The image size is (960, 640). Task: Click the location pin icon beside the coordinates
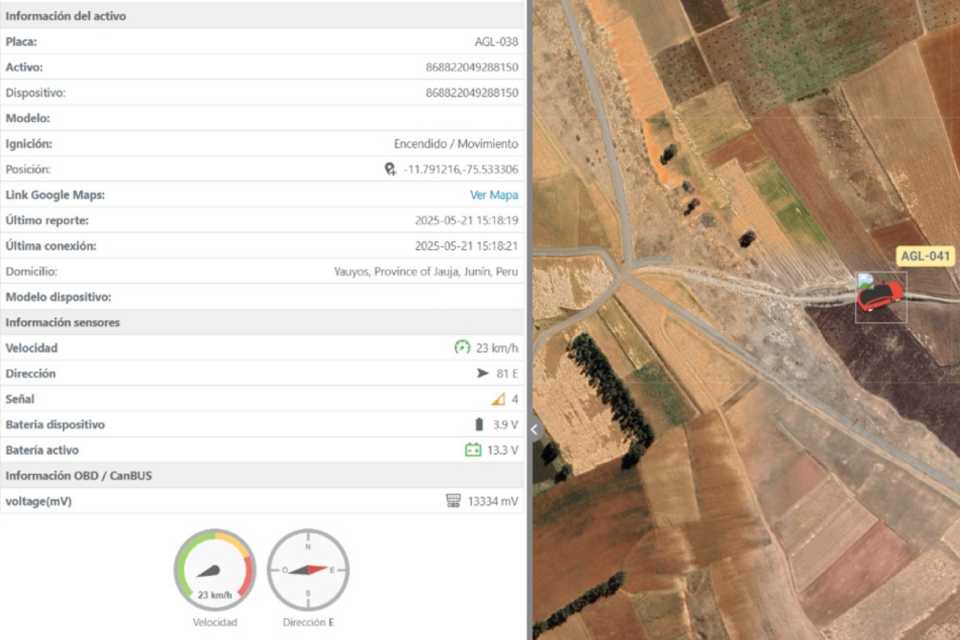[x=391, y=170]
